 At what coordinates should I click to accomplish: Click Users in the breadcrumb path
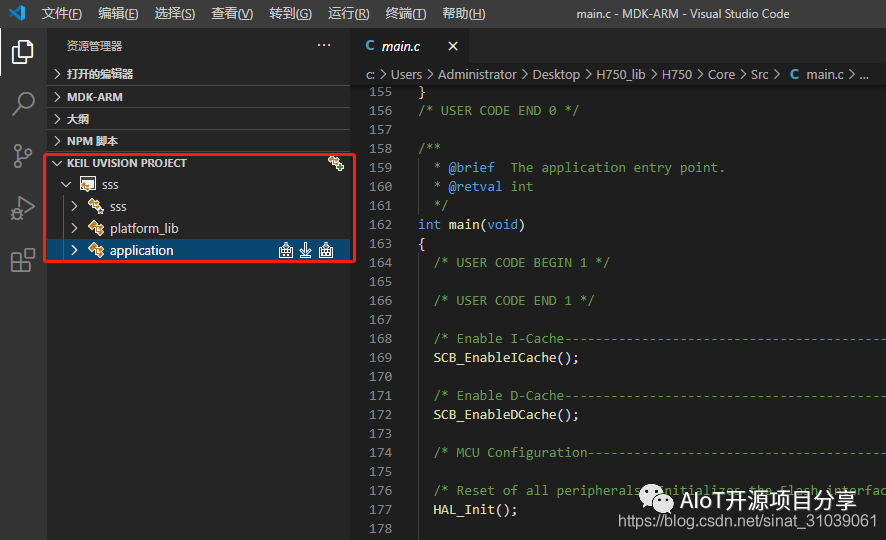406,75
